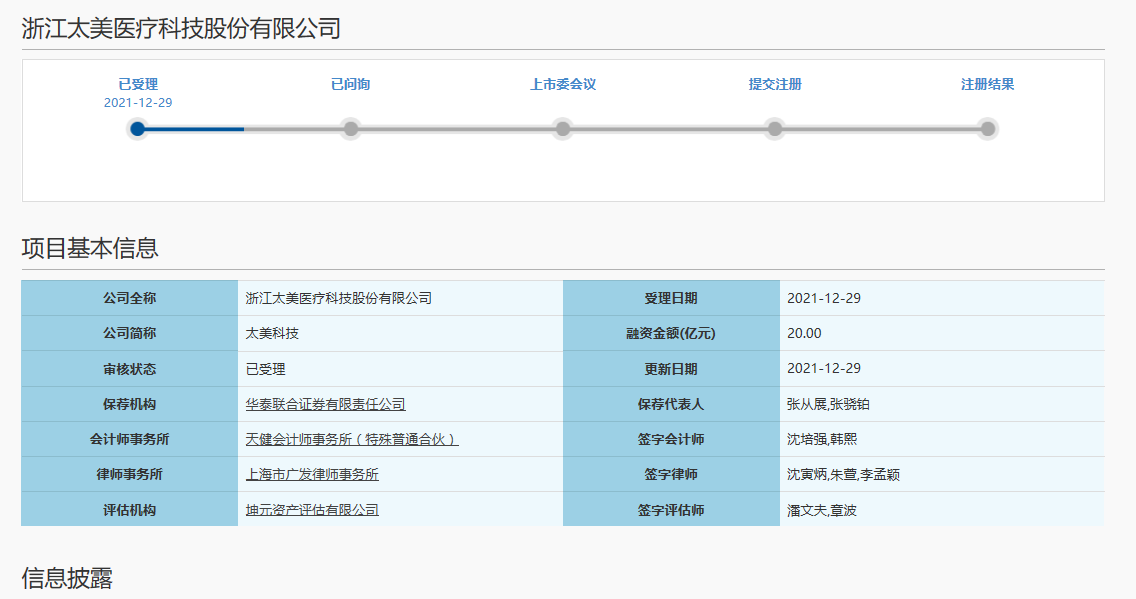Click the 签字评估师 header cell

coord(671,509)
